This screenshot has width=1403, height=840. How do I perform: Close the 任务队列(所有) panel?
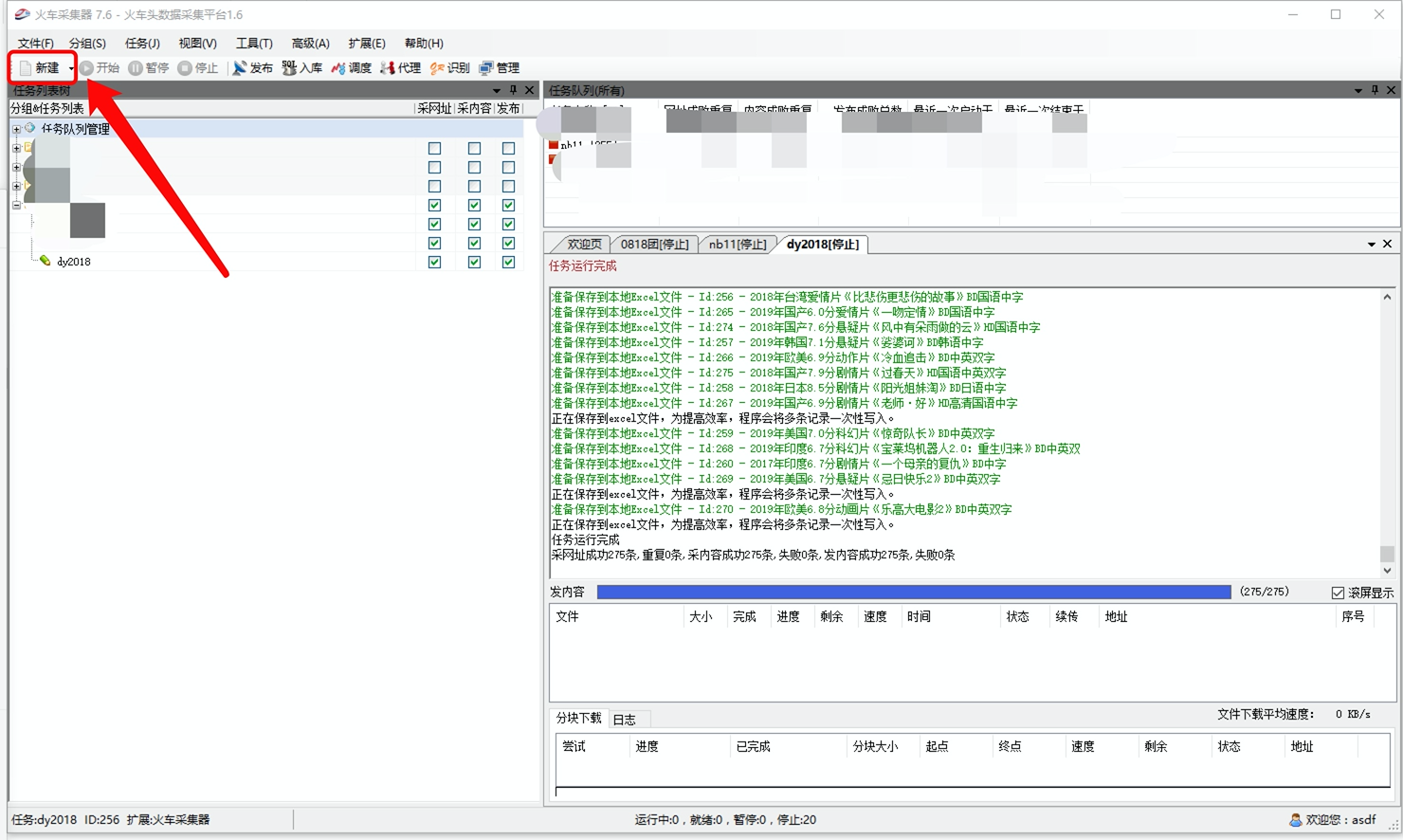[x=1391, y=90]
